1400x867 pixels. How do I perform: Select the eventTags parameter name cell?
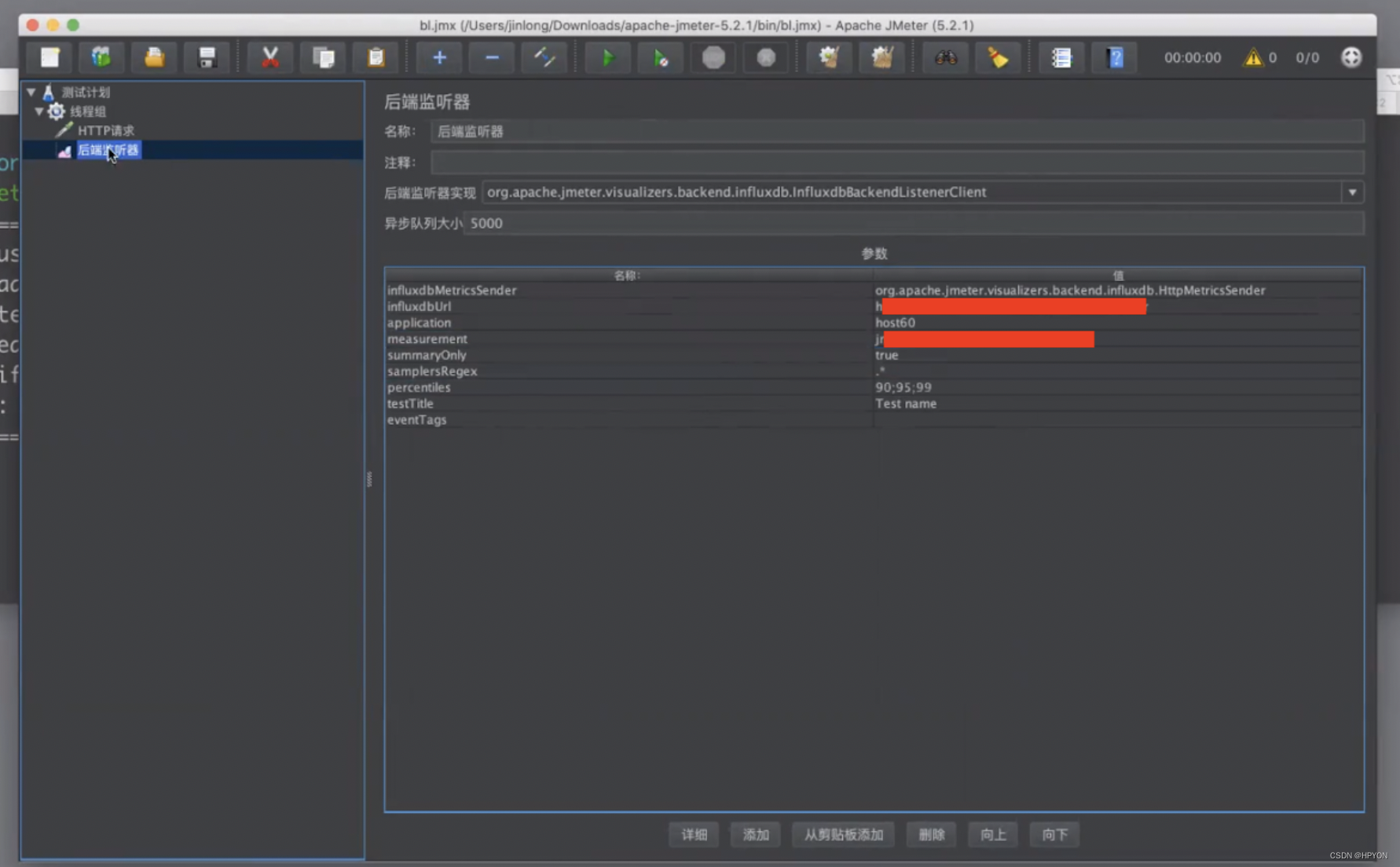629,419
